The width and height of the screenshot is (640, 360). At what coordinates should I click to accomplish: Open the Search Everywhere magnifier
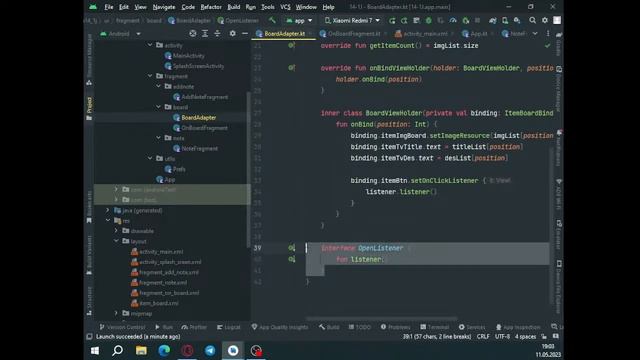pyautogui.click(x=532, y=20)
